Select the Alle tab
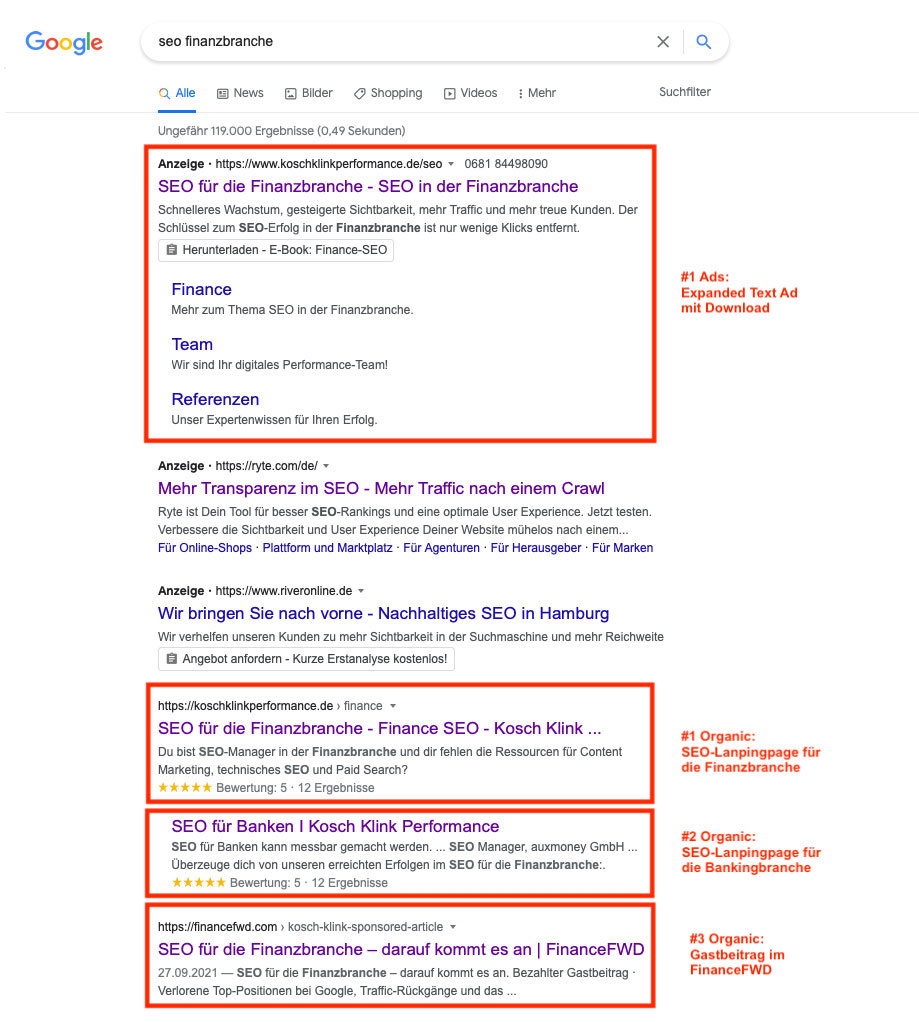 pos(177,93)
